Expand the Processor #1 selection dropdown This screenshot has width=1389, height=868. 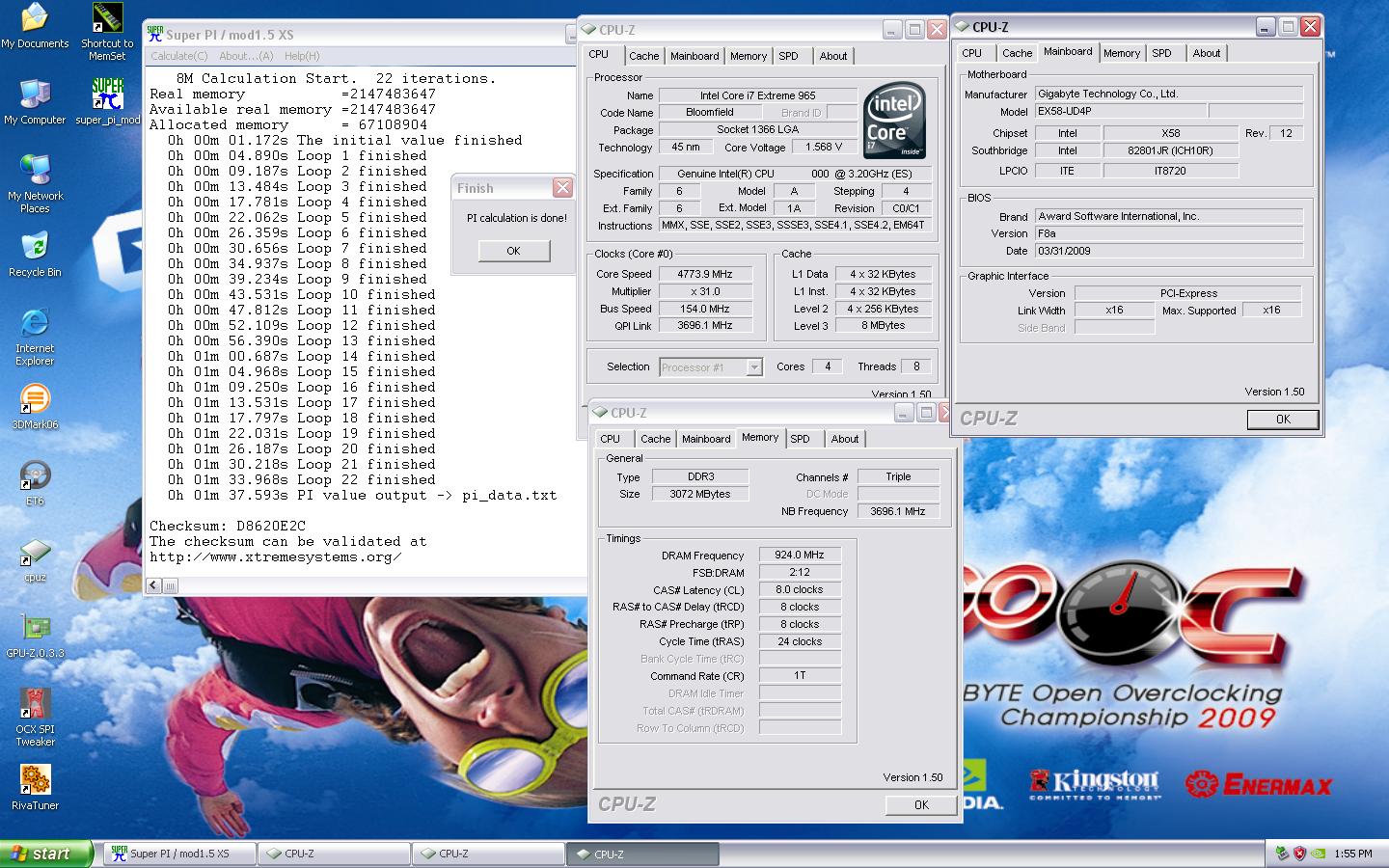point(754,366)
